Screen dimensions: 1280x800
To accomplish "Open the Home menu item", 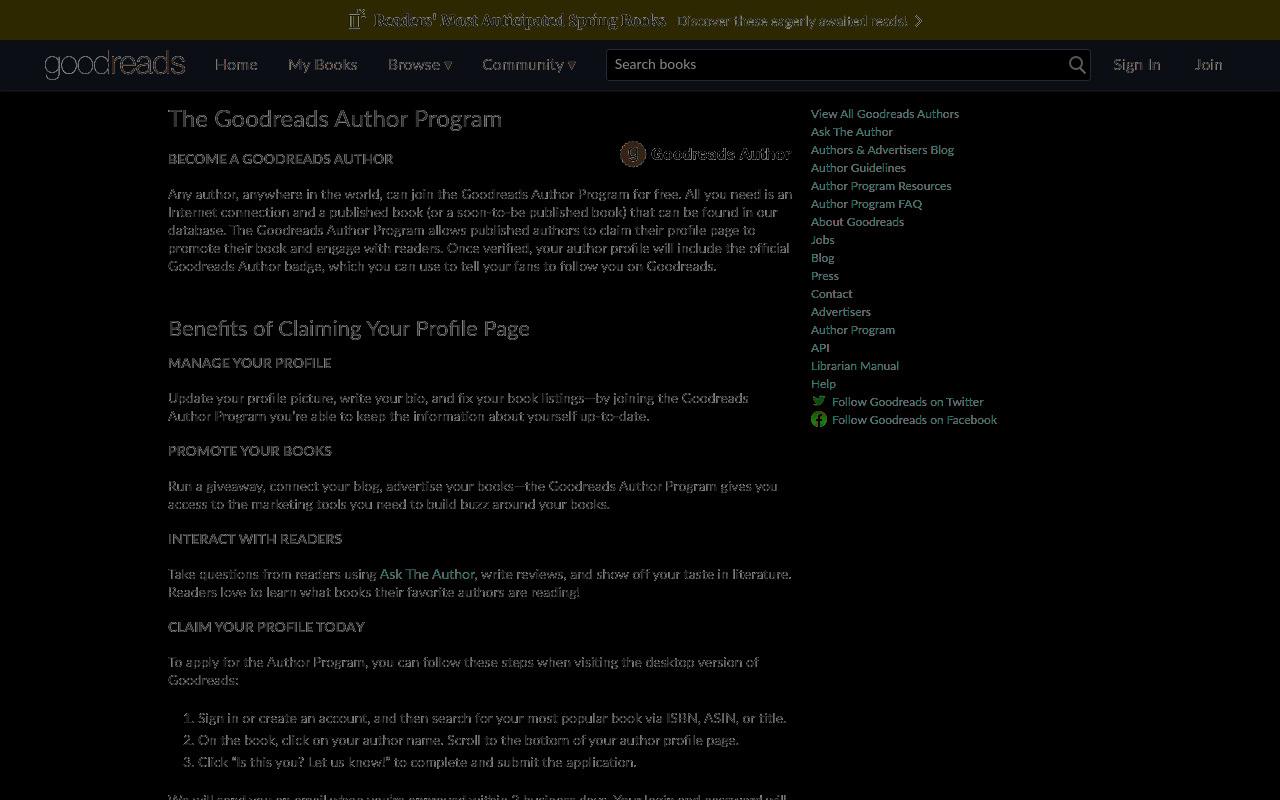I will click(236, 65).
